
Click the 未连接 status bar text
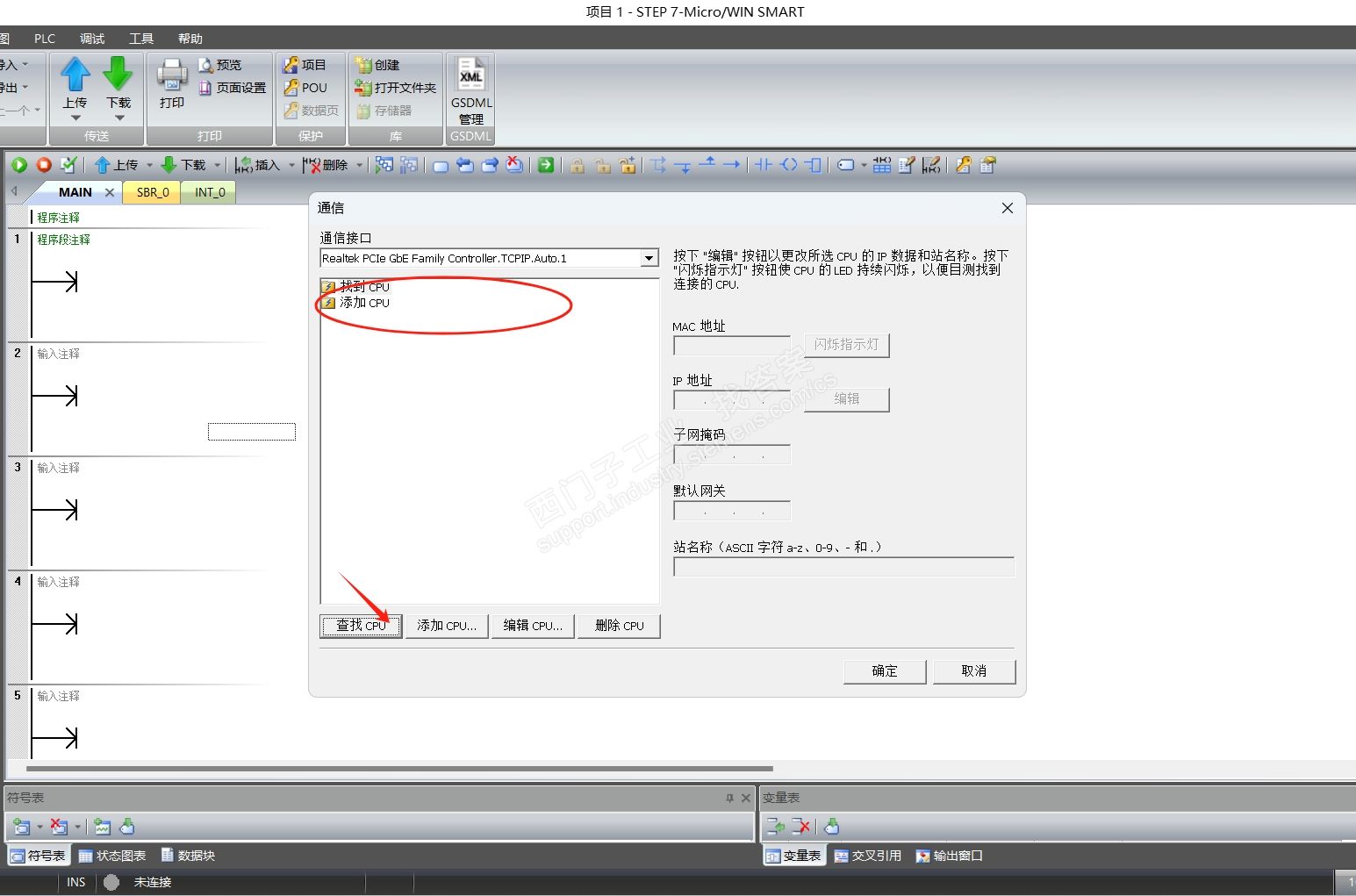pos(153,882)
